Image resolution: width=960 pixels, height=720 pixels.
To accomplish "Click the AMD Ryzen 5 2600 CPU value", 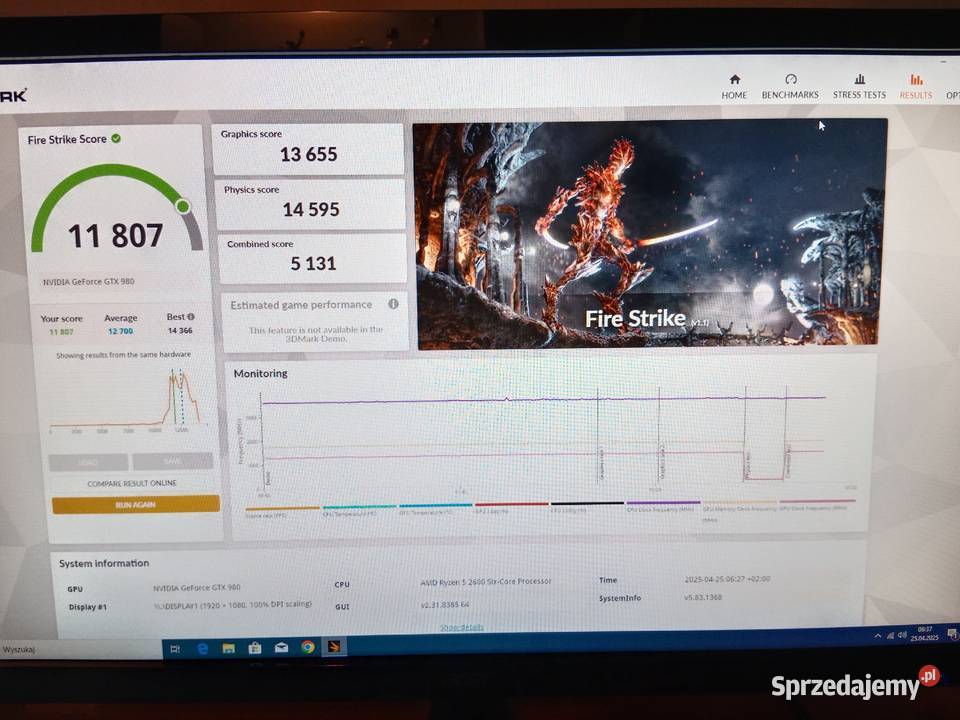I will 486,582.
